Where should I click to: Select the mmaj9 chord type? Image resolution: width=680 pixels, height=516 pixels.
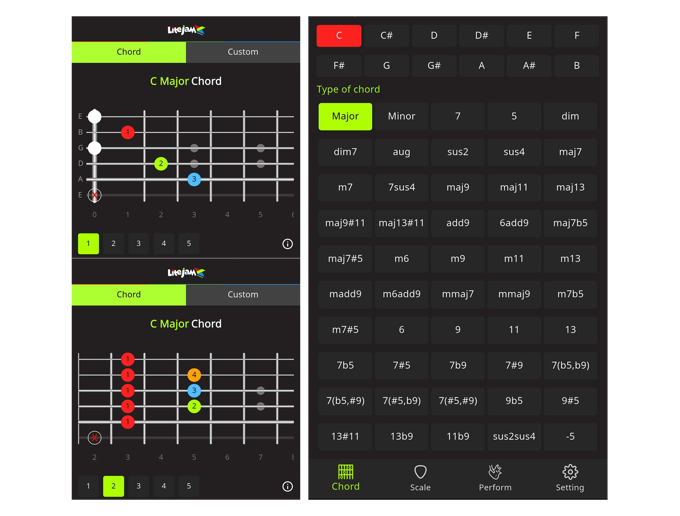tap(514, 294)
